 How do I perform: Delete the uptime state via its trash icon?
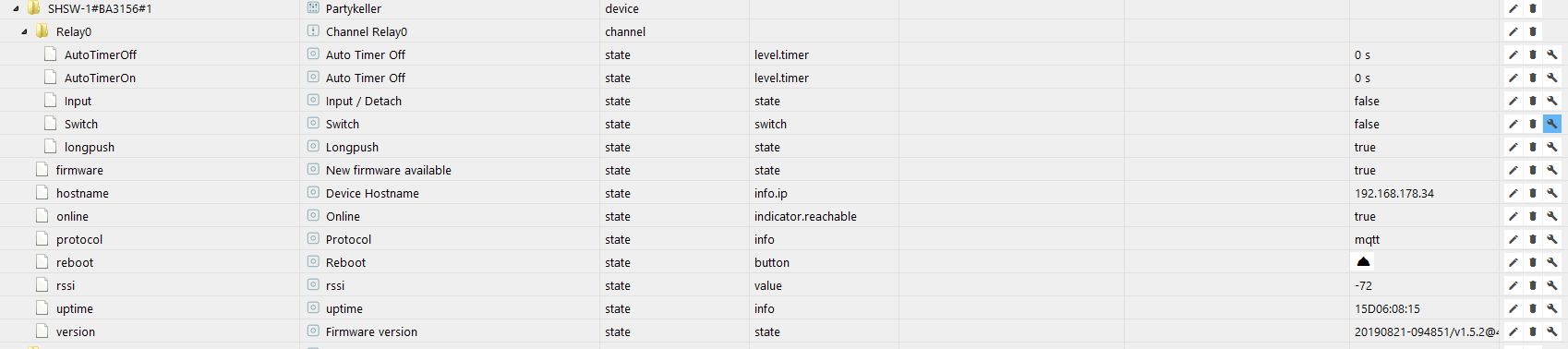pos(1533,308)
